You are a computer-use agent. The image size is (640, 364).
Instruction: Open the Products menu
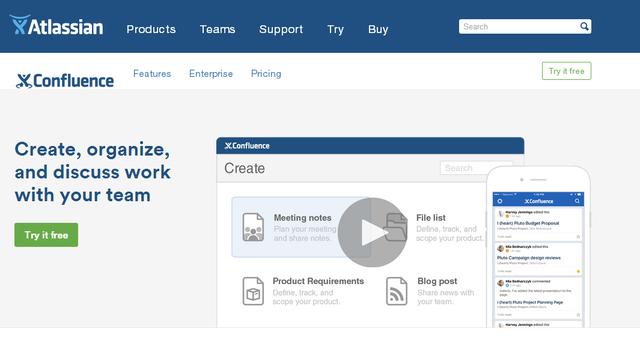pyautogui.click(x=151, y=29)
